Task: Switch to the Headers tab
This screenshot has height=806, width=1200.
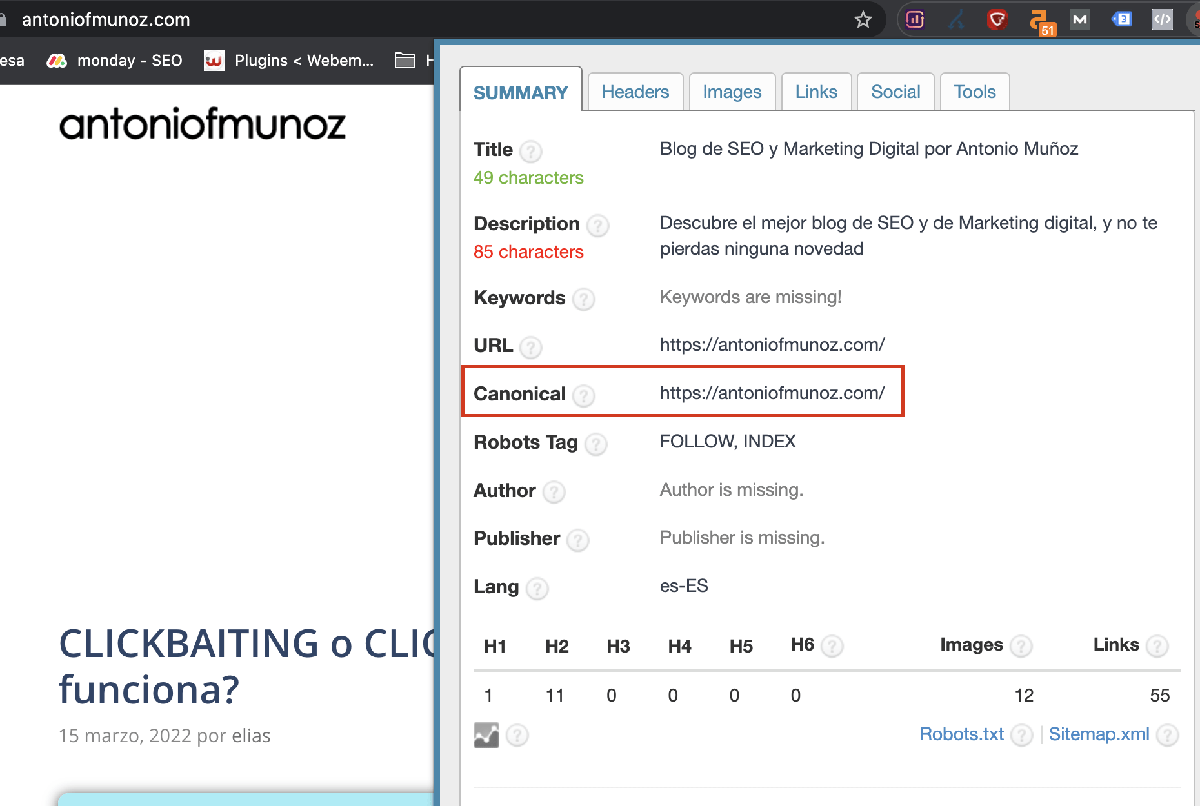Action: pyautogui.click(x=635, y=91)
